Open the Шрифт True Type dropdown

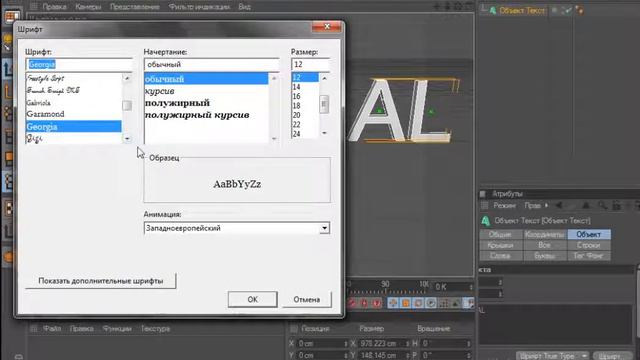553,356
